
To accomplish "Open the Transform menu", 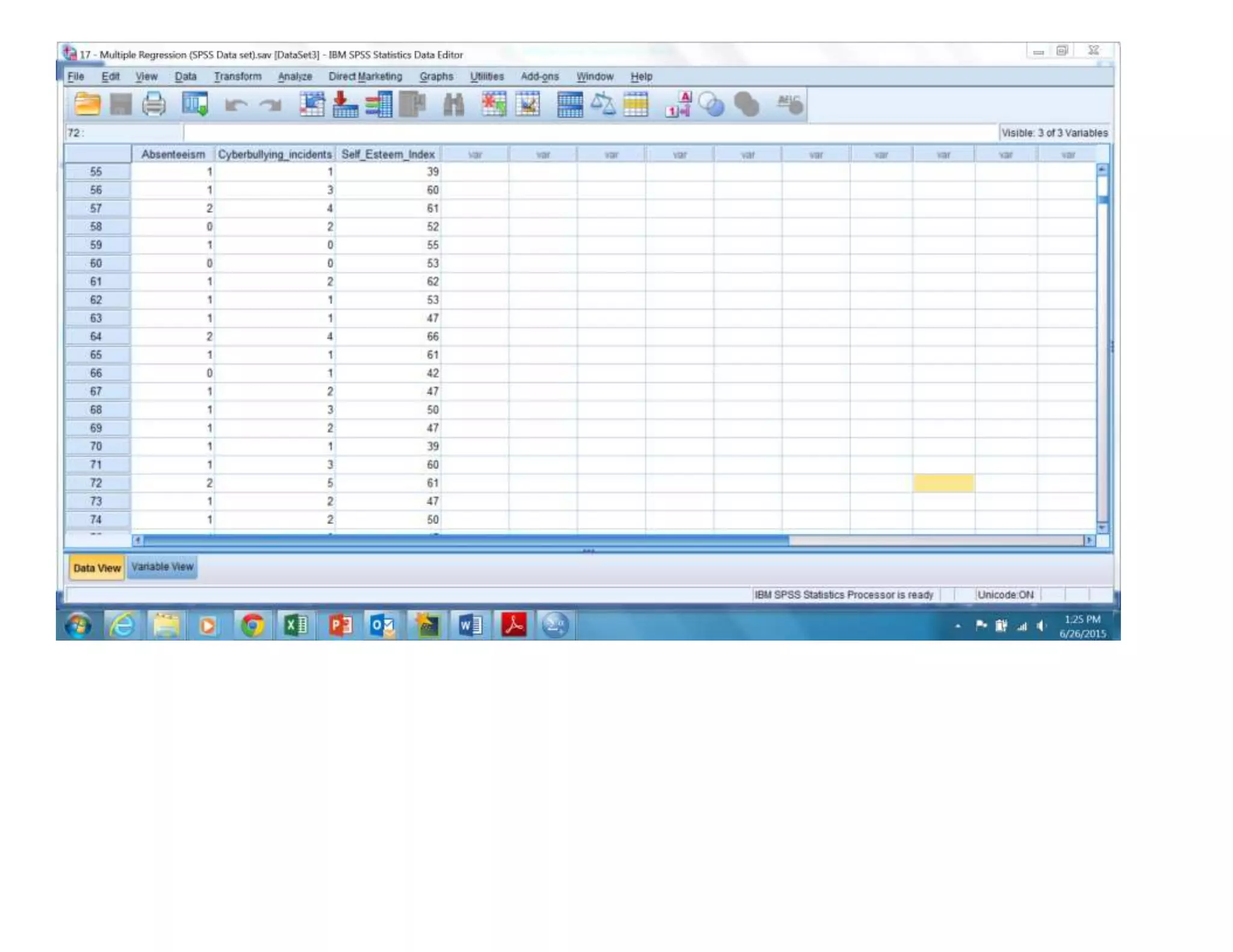I will pos(237,77).
